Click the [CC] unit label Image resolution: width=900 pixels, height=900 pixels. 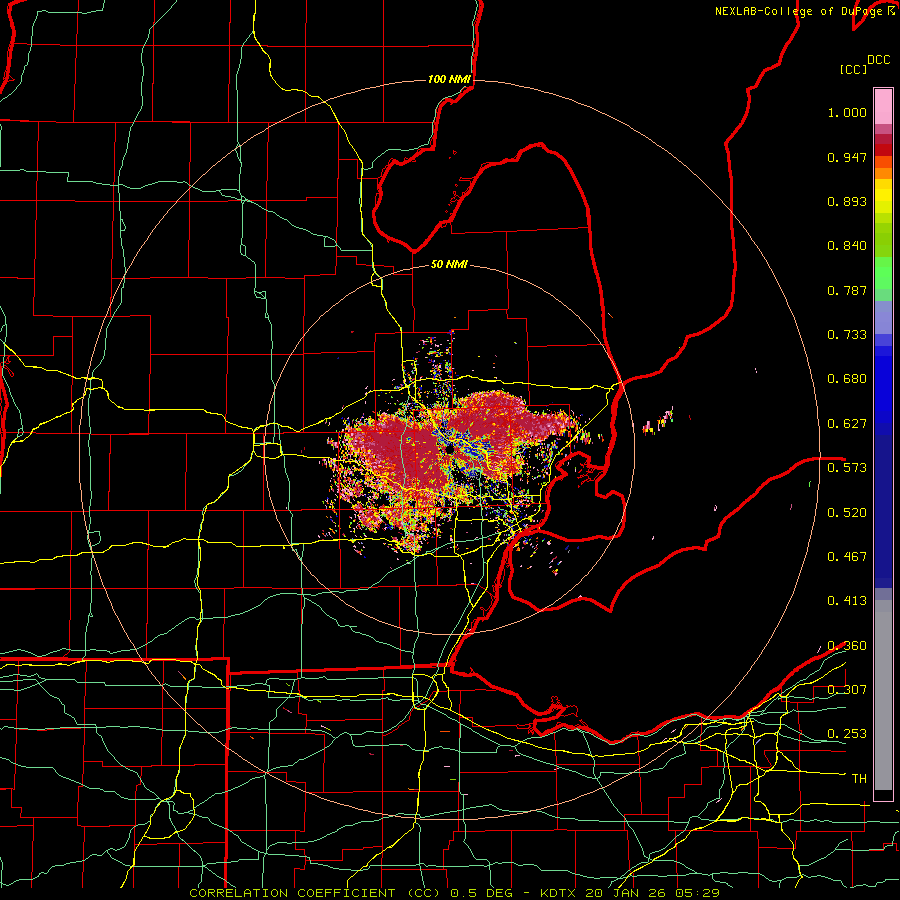[x=853, y=69]
